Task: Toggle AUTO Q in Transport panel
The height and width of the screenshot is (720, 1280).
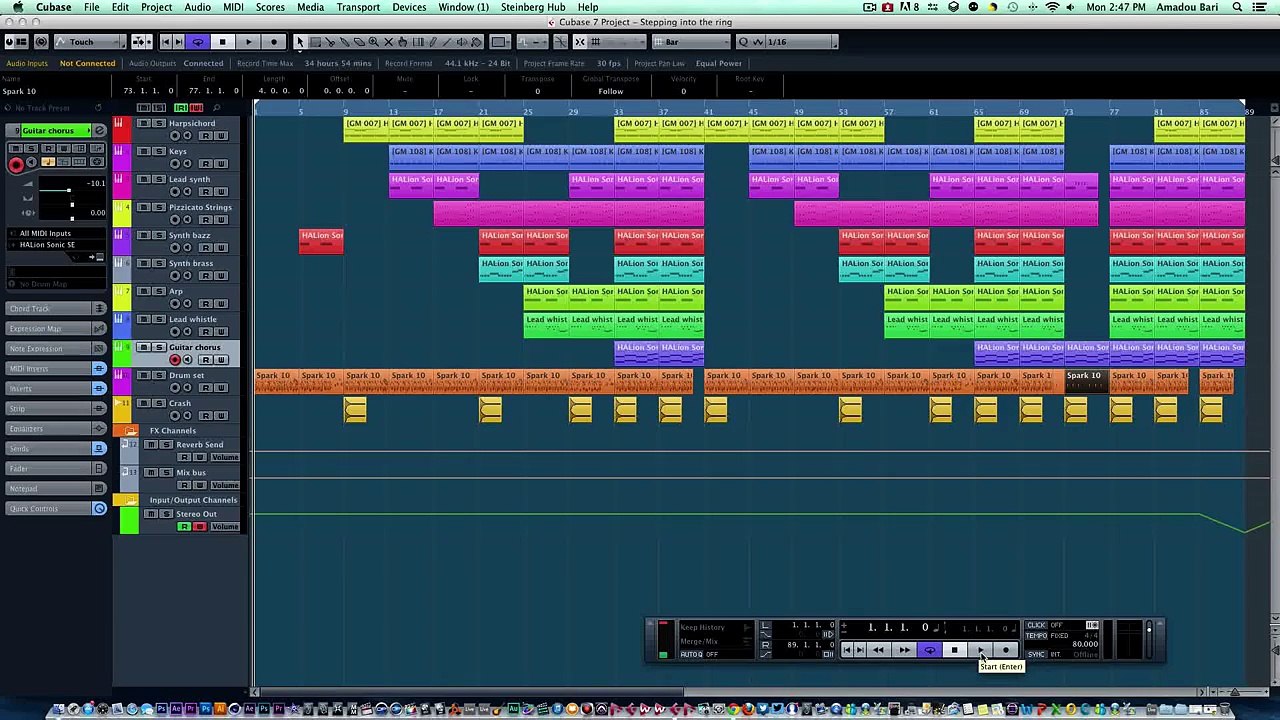Action: click(691, 654)
